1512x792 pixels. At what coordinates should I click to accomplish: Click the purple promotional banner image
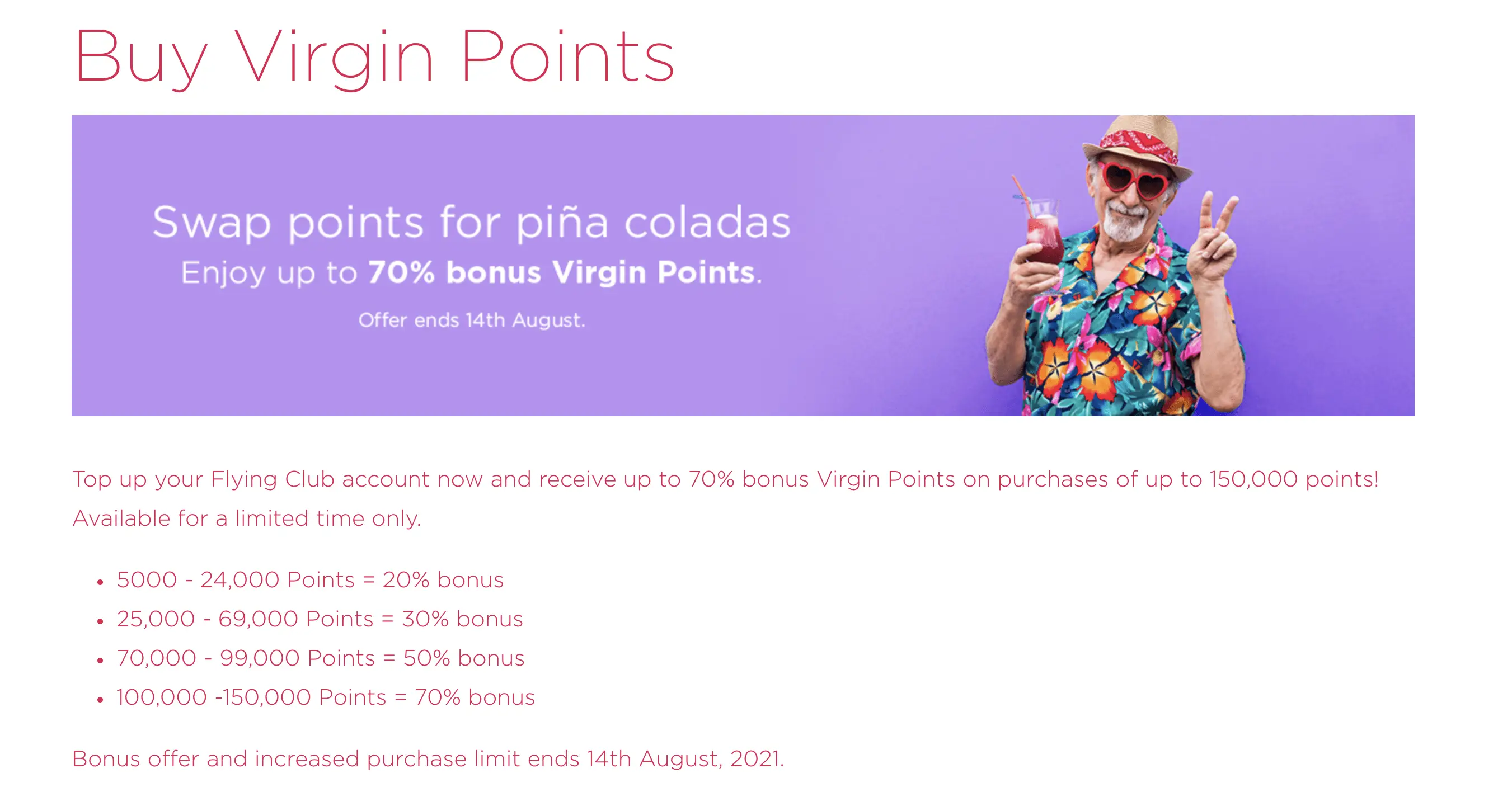pyautogui.click(x=743, y=265)
